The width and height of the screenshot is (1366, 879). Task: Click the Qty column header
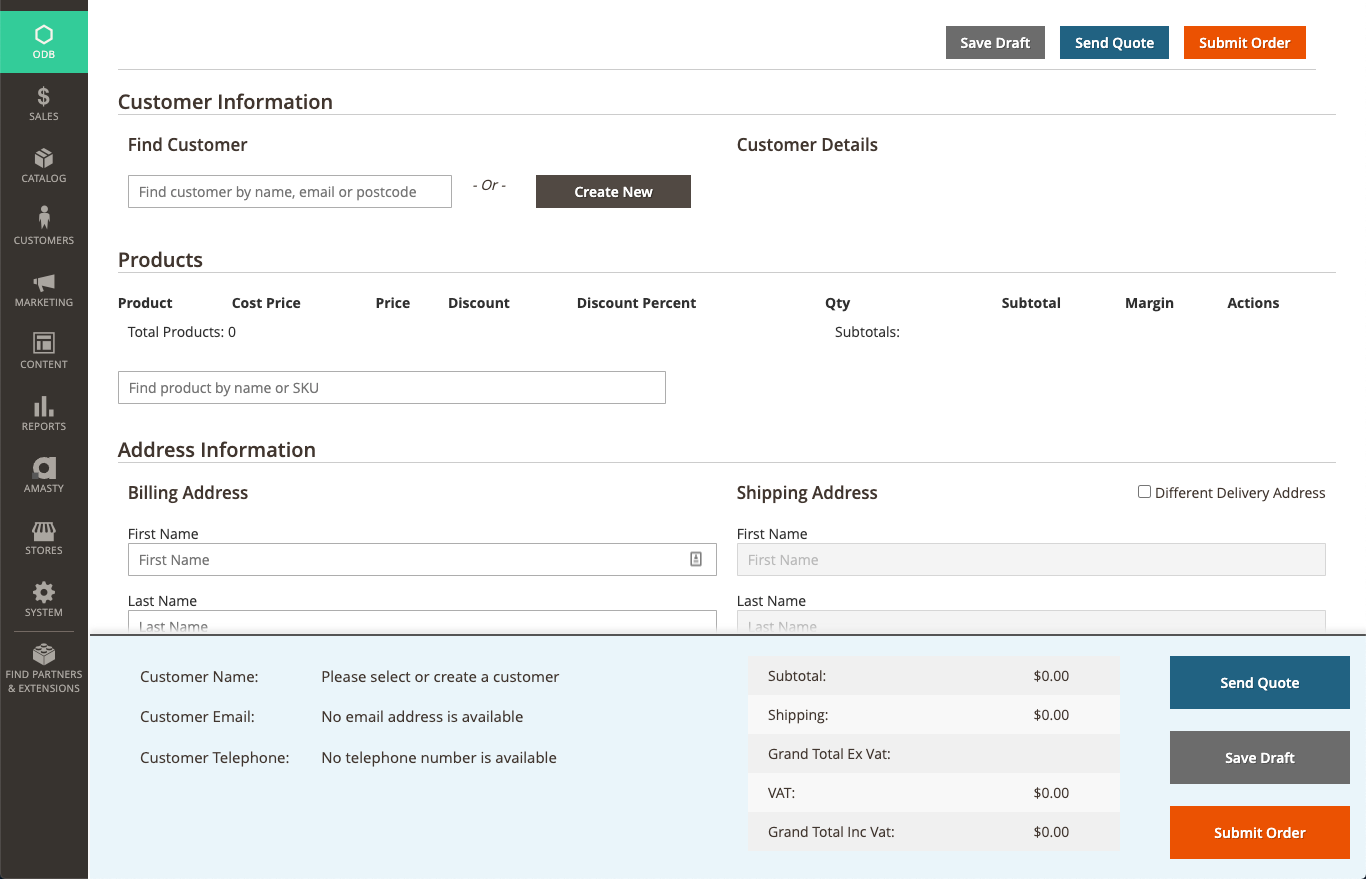point(838,303)
